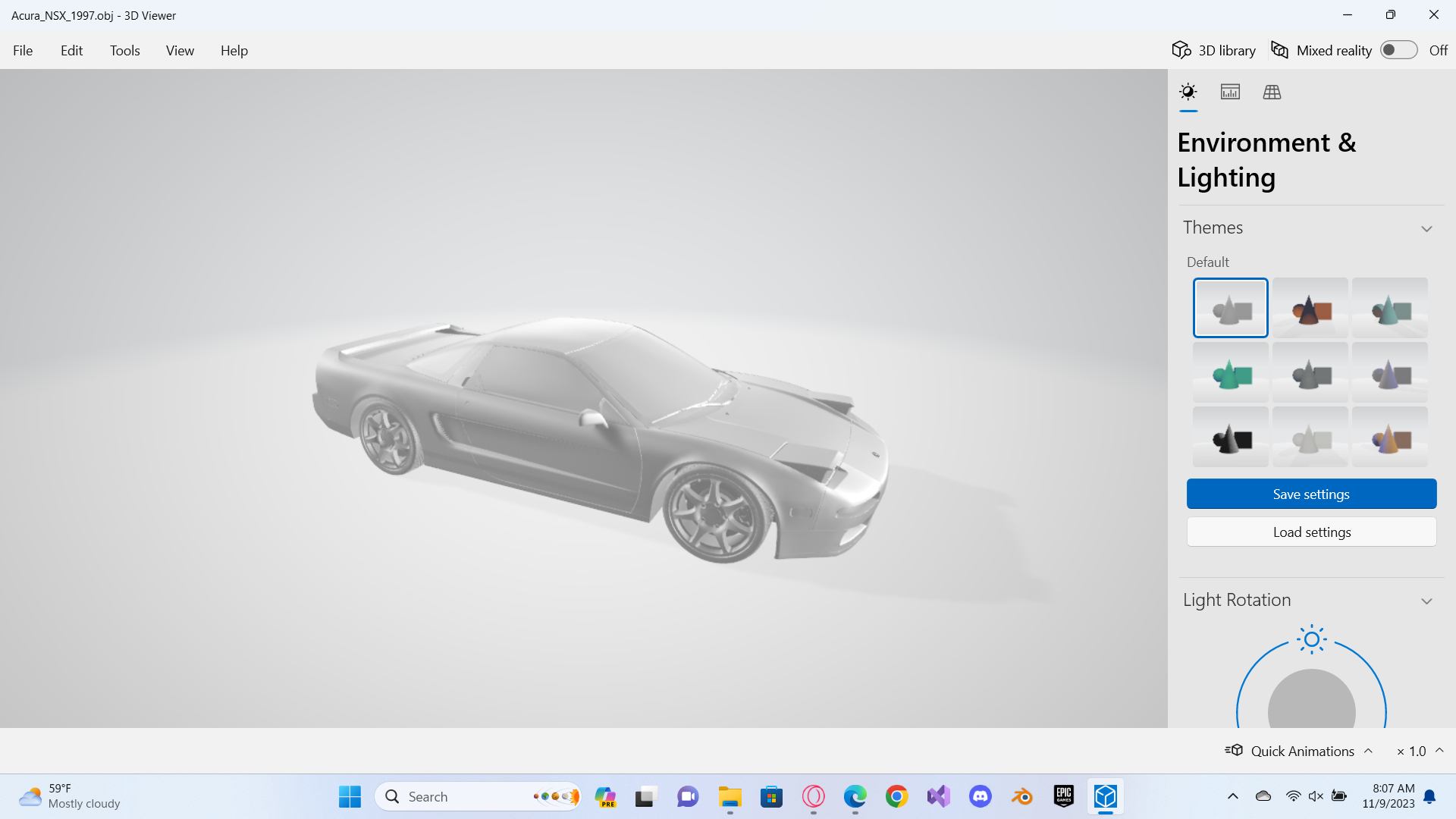
Task: Select the orange and navy theme thumbnail
Action: point(1310,308)
